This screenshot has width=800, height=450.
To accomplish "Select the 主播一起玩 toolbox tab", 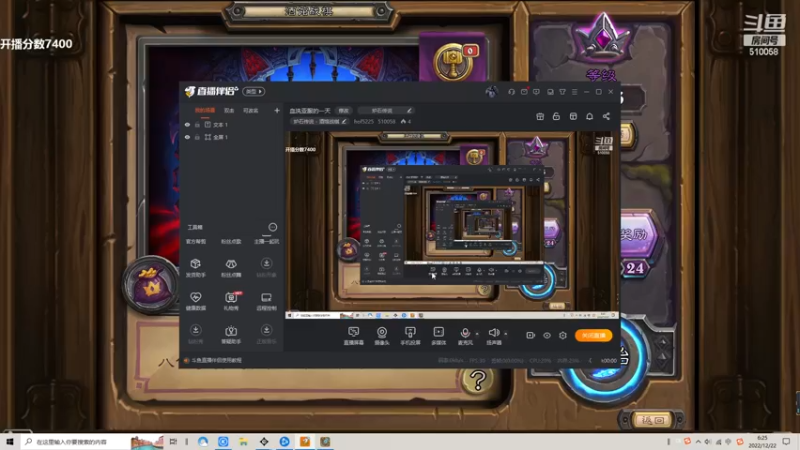I will pyautogui.click(x=266, y=241).
